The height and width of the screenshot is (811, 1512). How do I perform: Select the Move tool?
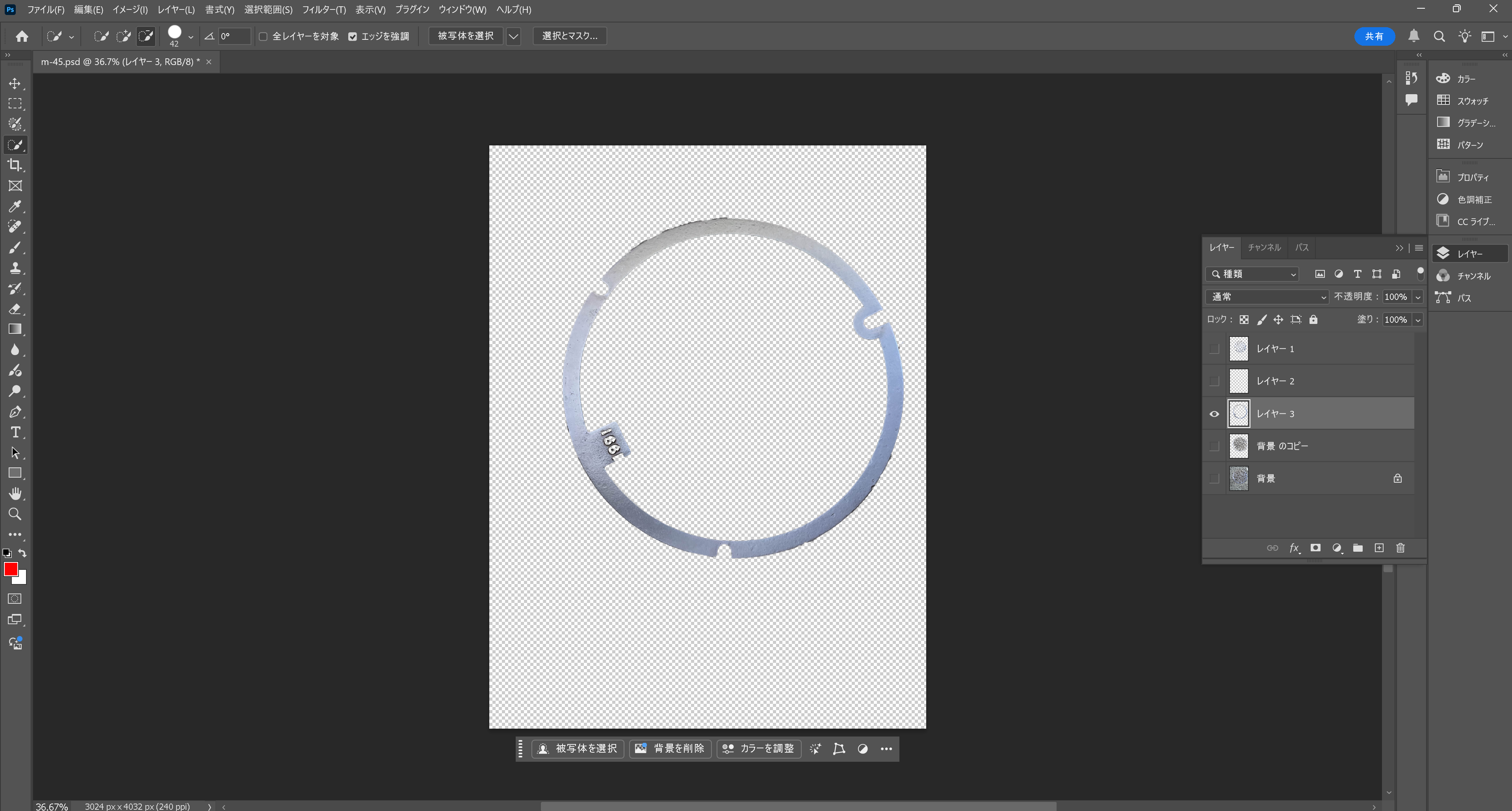pyautogui.click(x=15, y=84)
